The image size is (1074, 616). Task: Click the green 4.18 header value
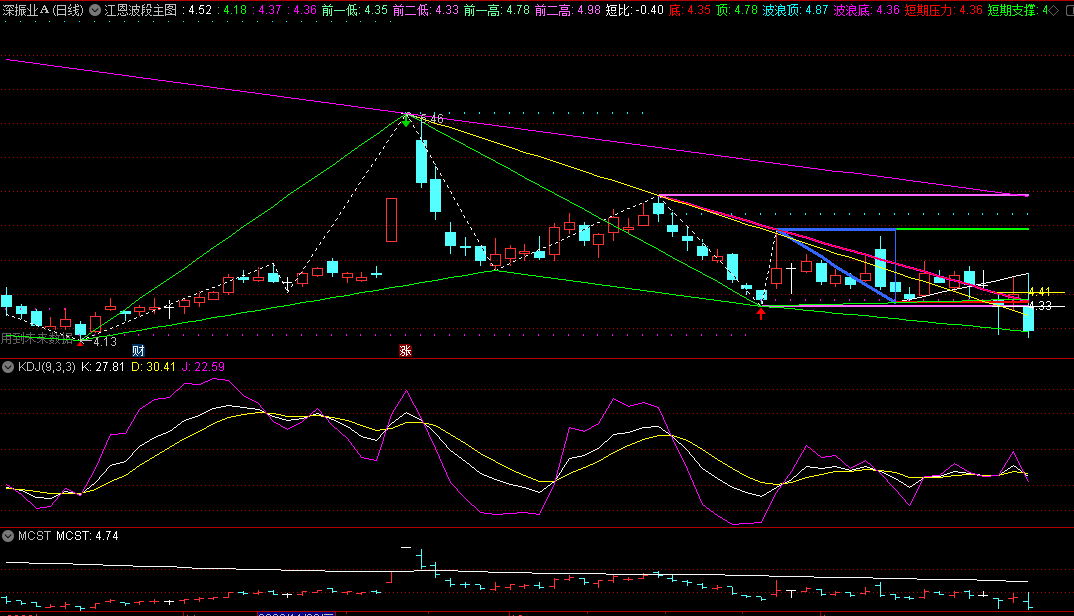(235, 10)
